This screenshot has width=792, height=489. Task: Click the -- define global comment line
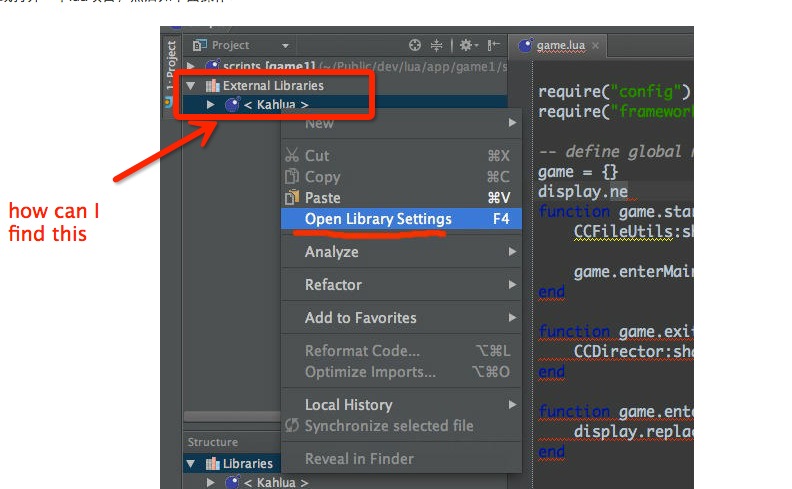click(x=615, y=152)
